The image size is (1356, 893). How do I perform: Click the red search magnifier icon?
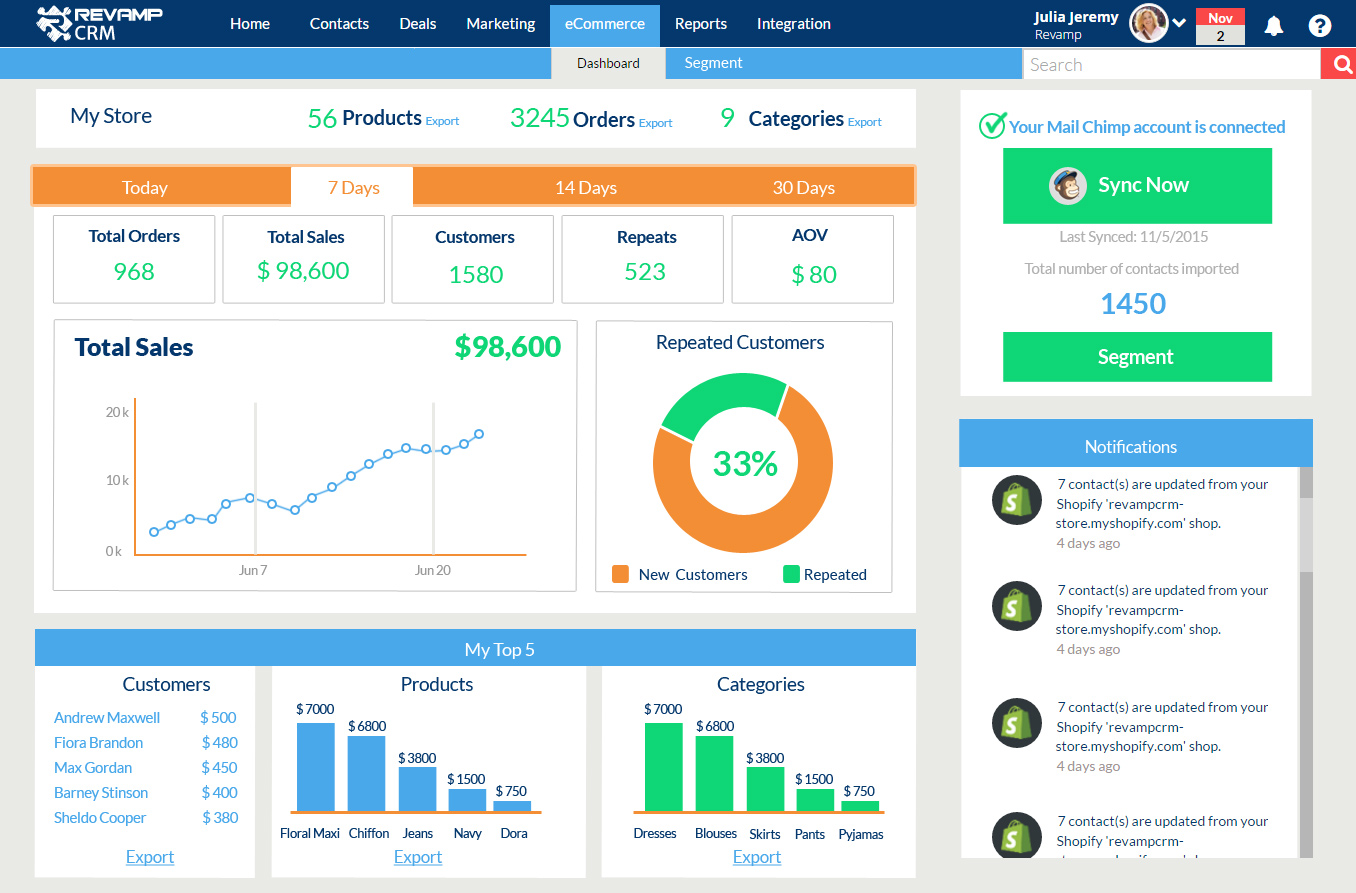pyautogui.click(x=1340, y=63)
